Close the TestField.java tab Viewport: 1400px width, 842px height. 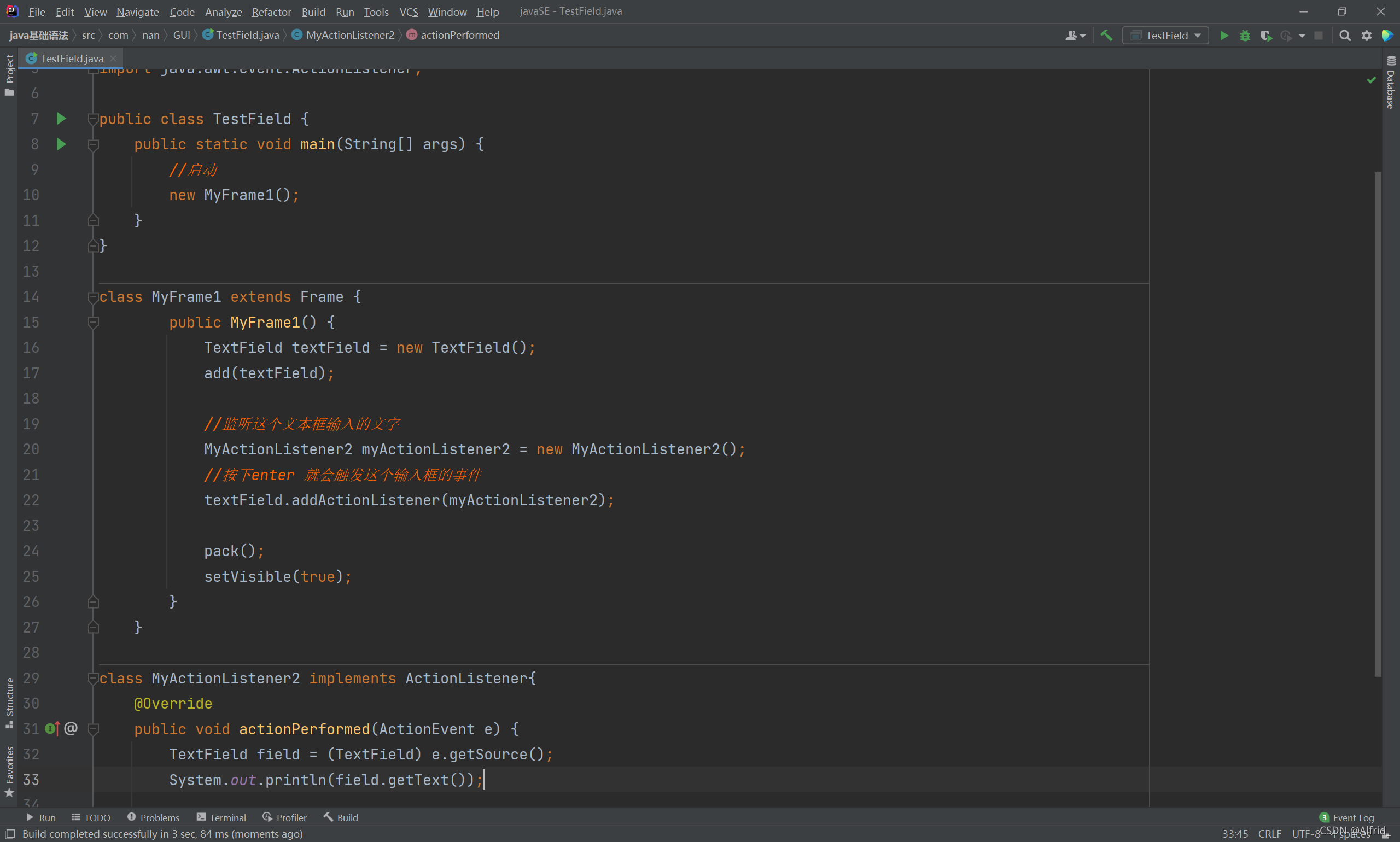[114, 59]
